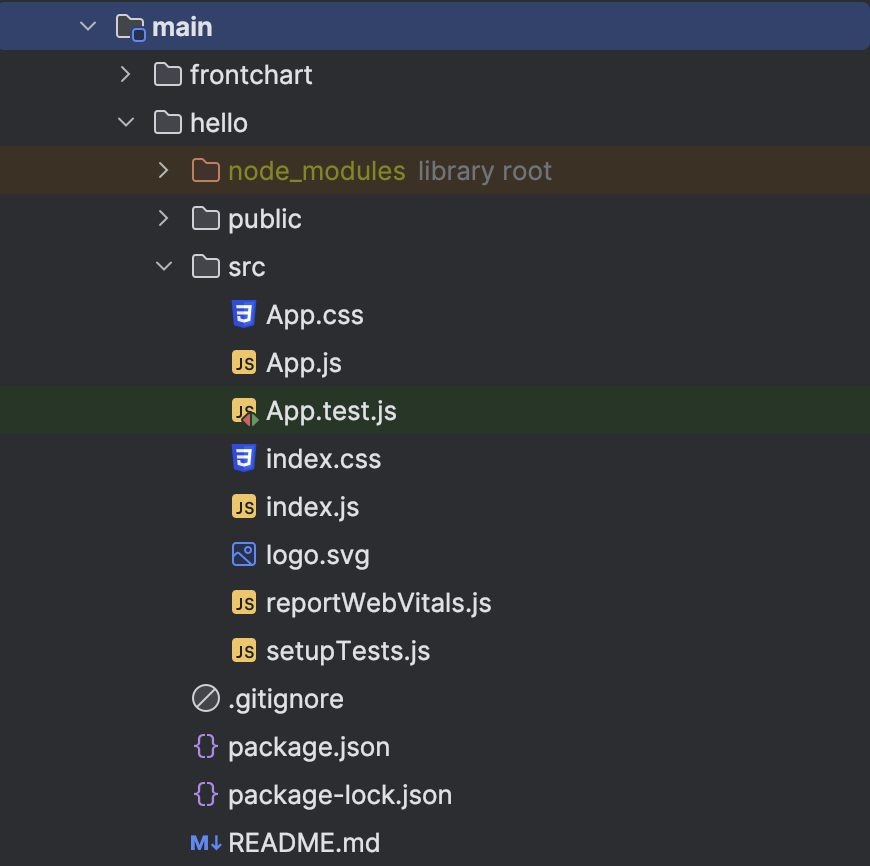The height and width of the screenshot is (866, 870).
Task: Click the ignore icon next to .gitignore
Action: pyautogui.click(x=205, y=699)
